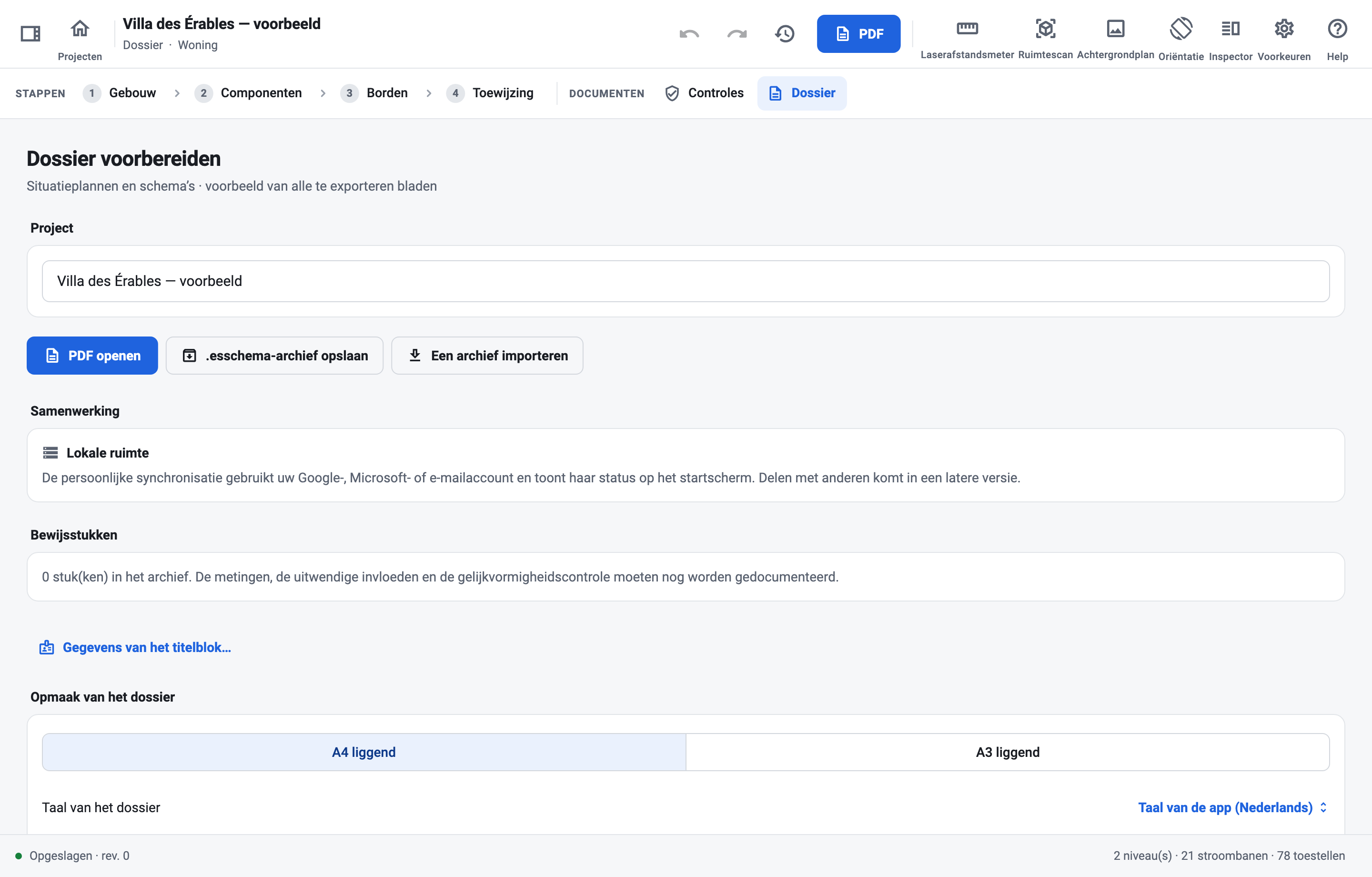The image size is (1372, 877).
Task: Toggle the sidebar panel icon
Action: [30, 34]
